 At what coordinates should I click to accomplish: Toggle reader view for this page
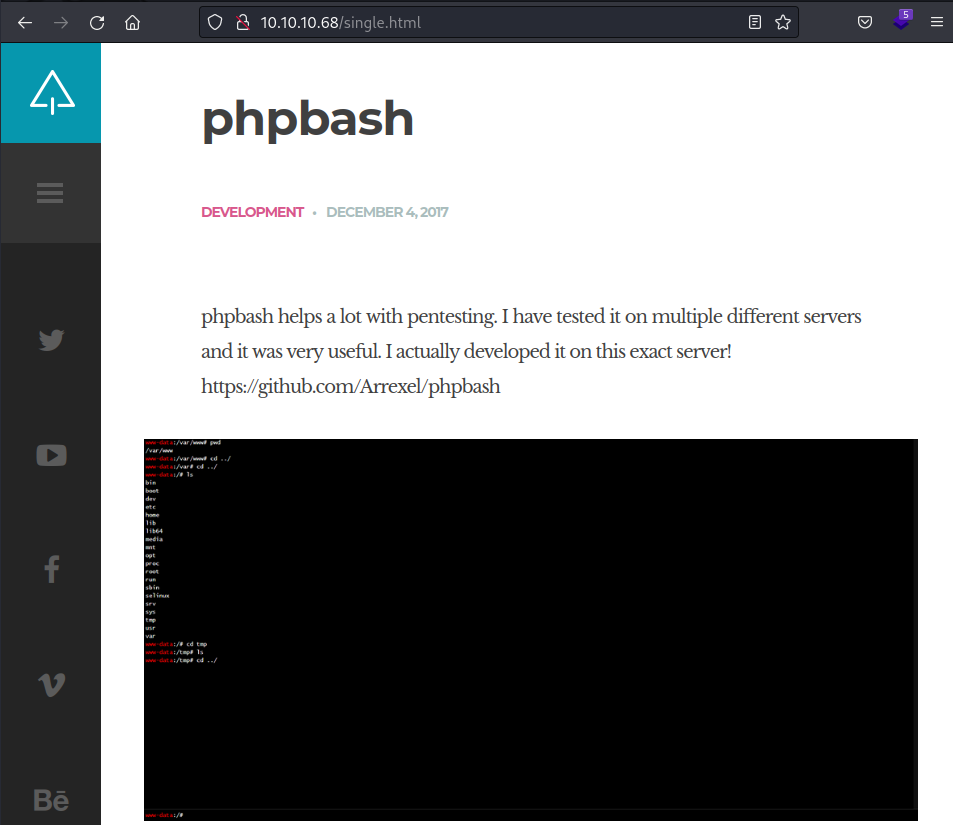pyautogui.click(x=755, y=22)
